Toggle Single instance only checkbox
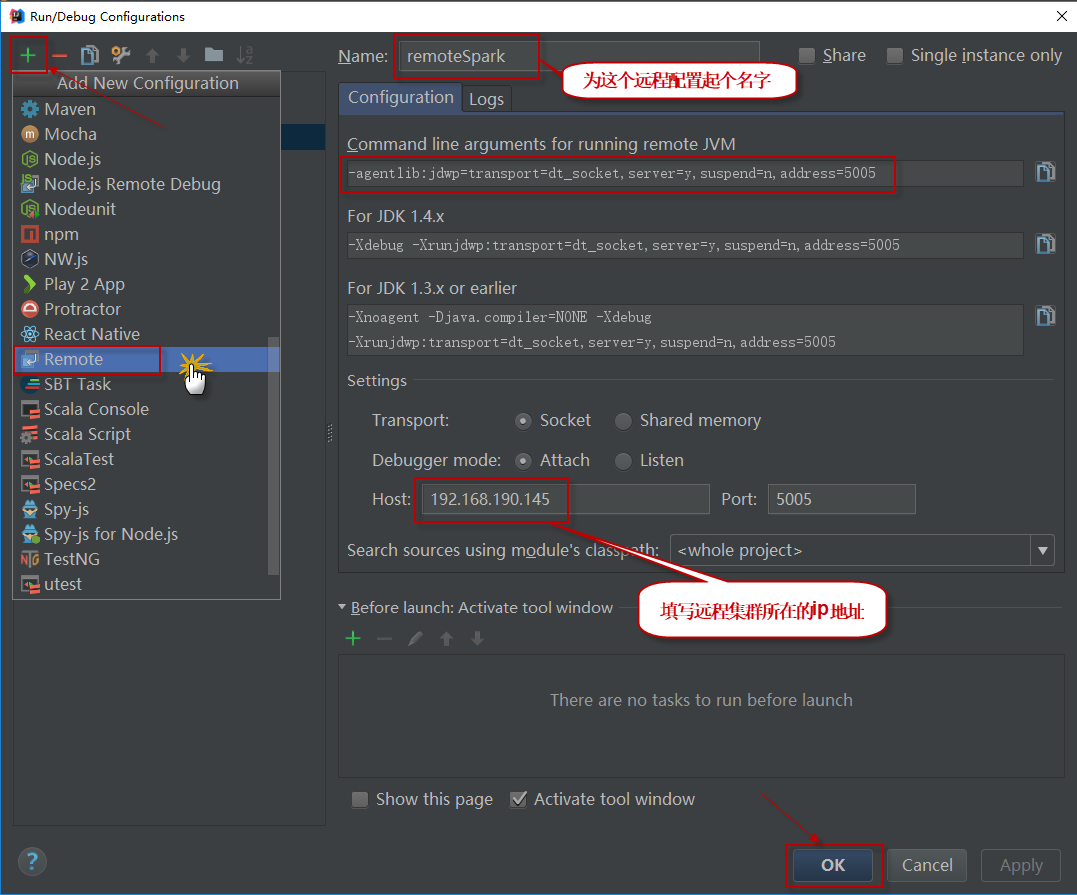Image resolution: width=1077 pixels, height=895 pixels. point(895,56)
